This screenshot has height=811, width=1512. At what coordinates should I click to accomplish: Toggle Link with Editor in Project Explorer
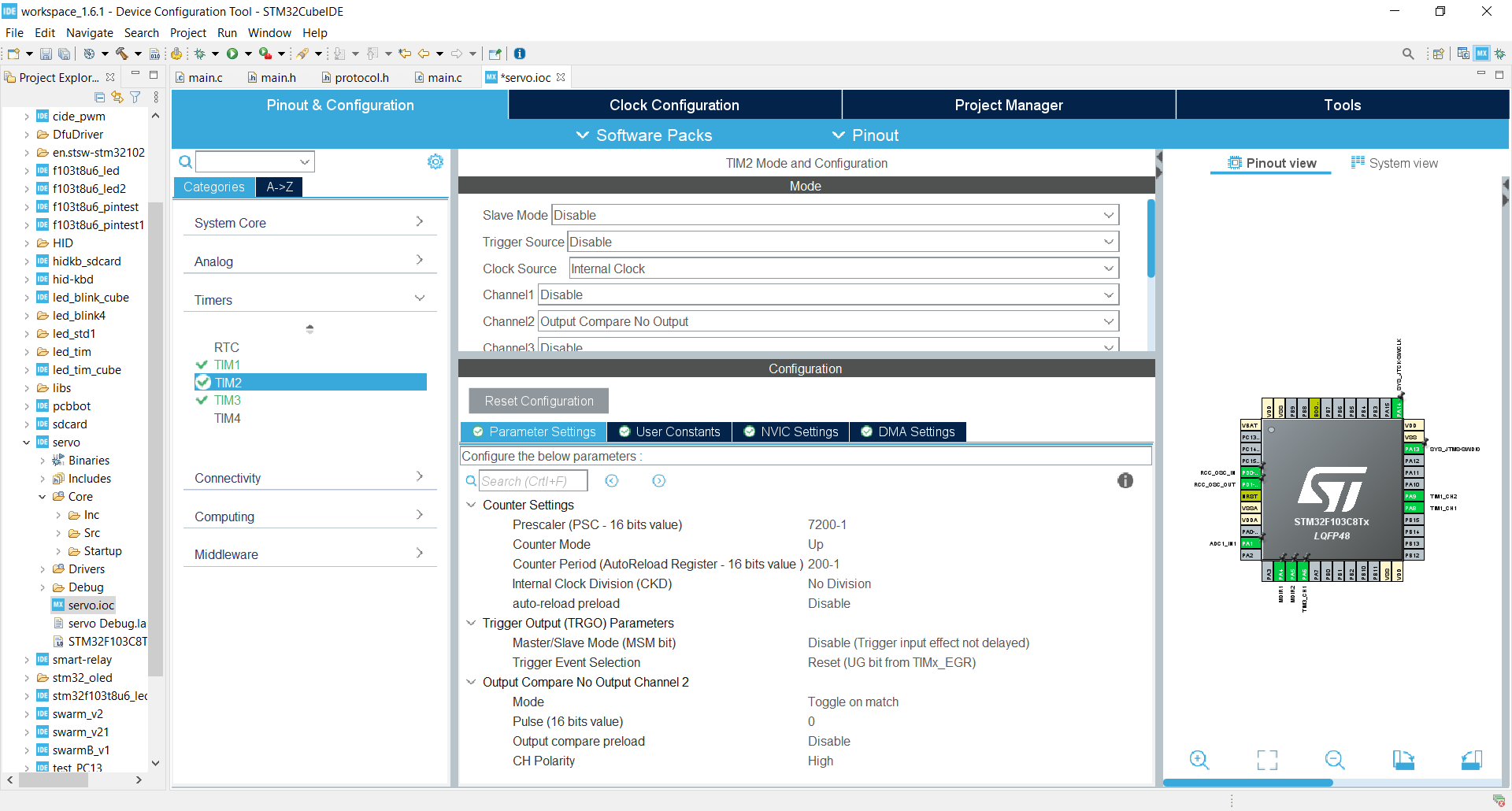(117, 97)
